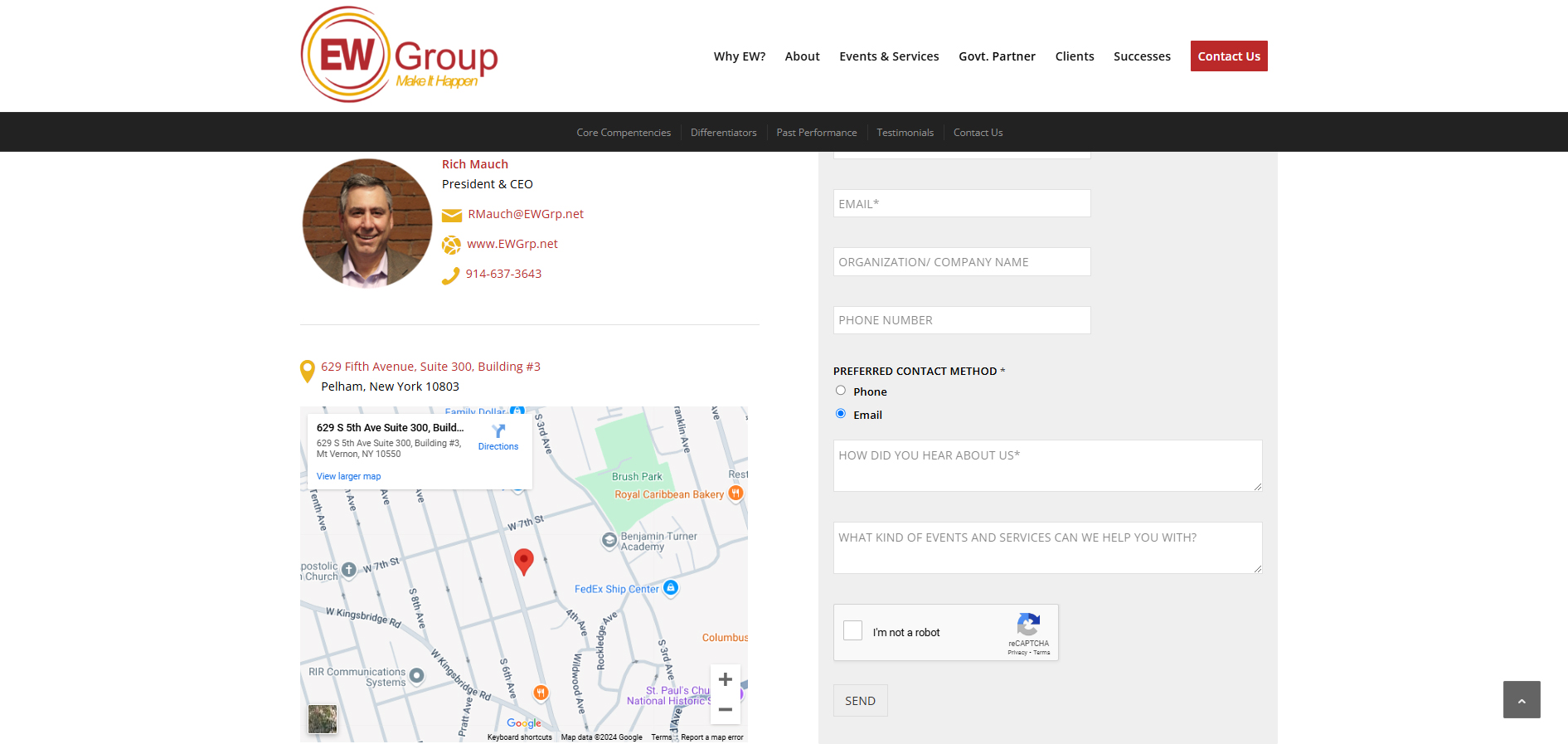The height and width of the screenshot is (744, 1568).
Task: Select the Phone contact method
Action: pos(841,390)
